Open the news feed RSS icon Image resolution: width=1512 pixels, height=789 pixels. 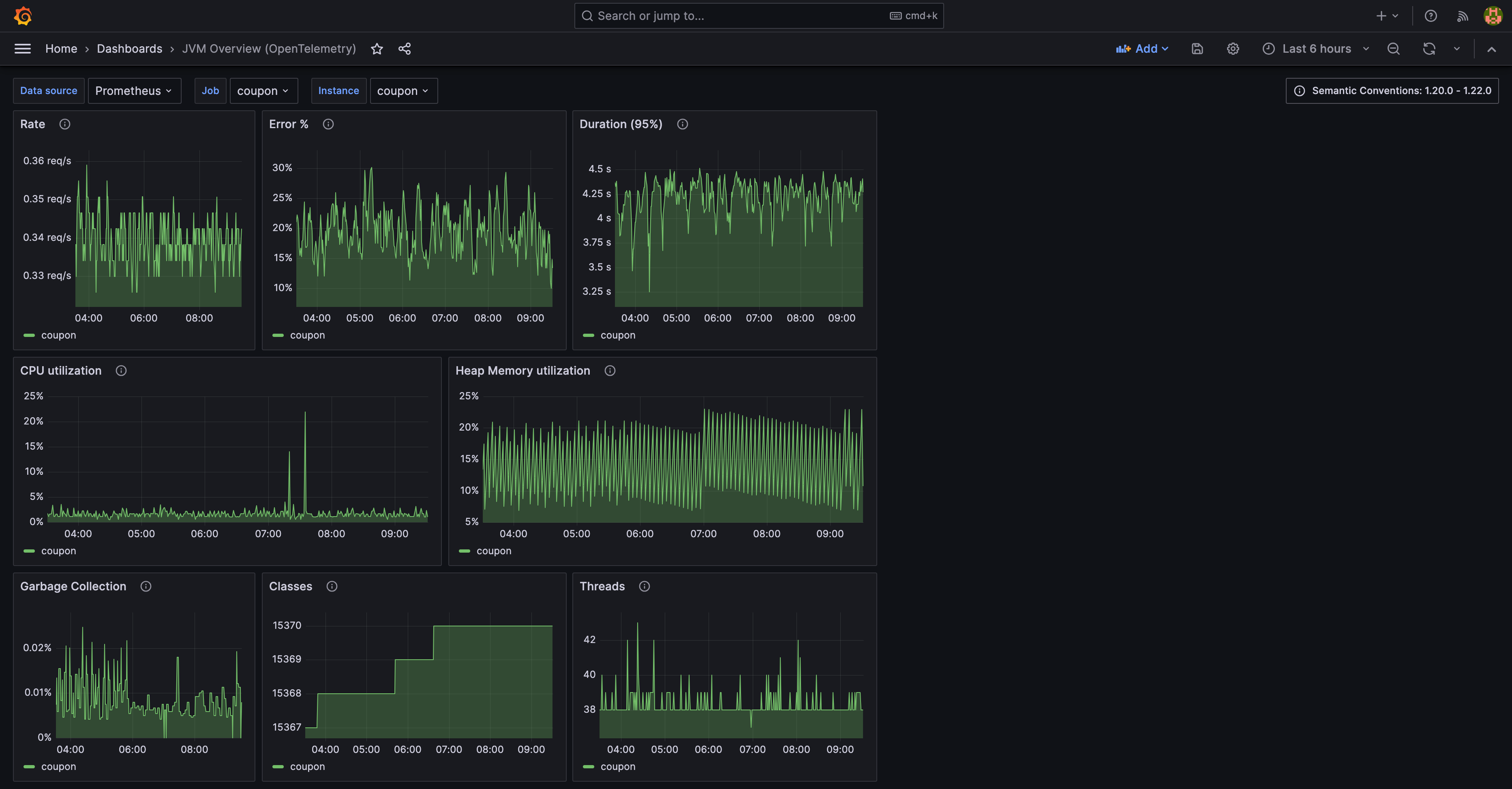(1462, 16)
